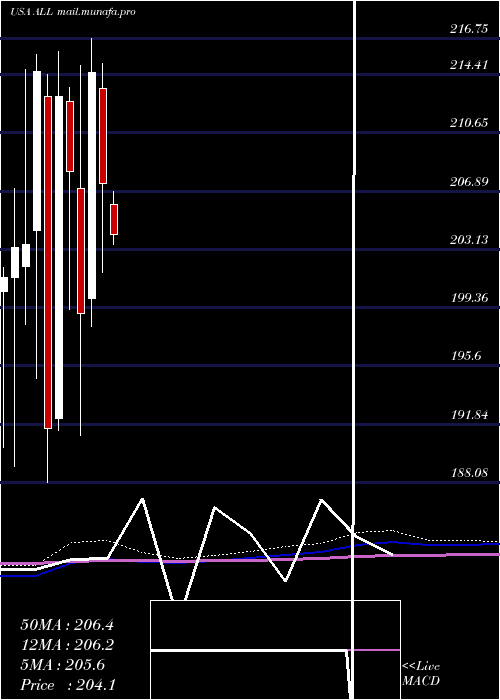The height and width of the screenshot is (700, 500).
Task: Click the MACD histogram box
Action: point(275,650)
